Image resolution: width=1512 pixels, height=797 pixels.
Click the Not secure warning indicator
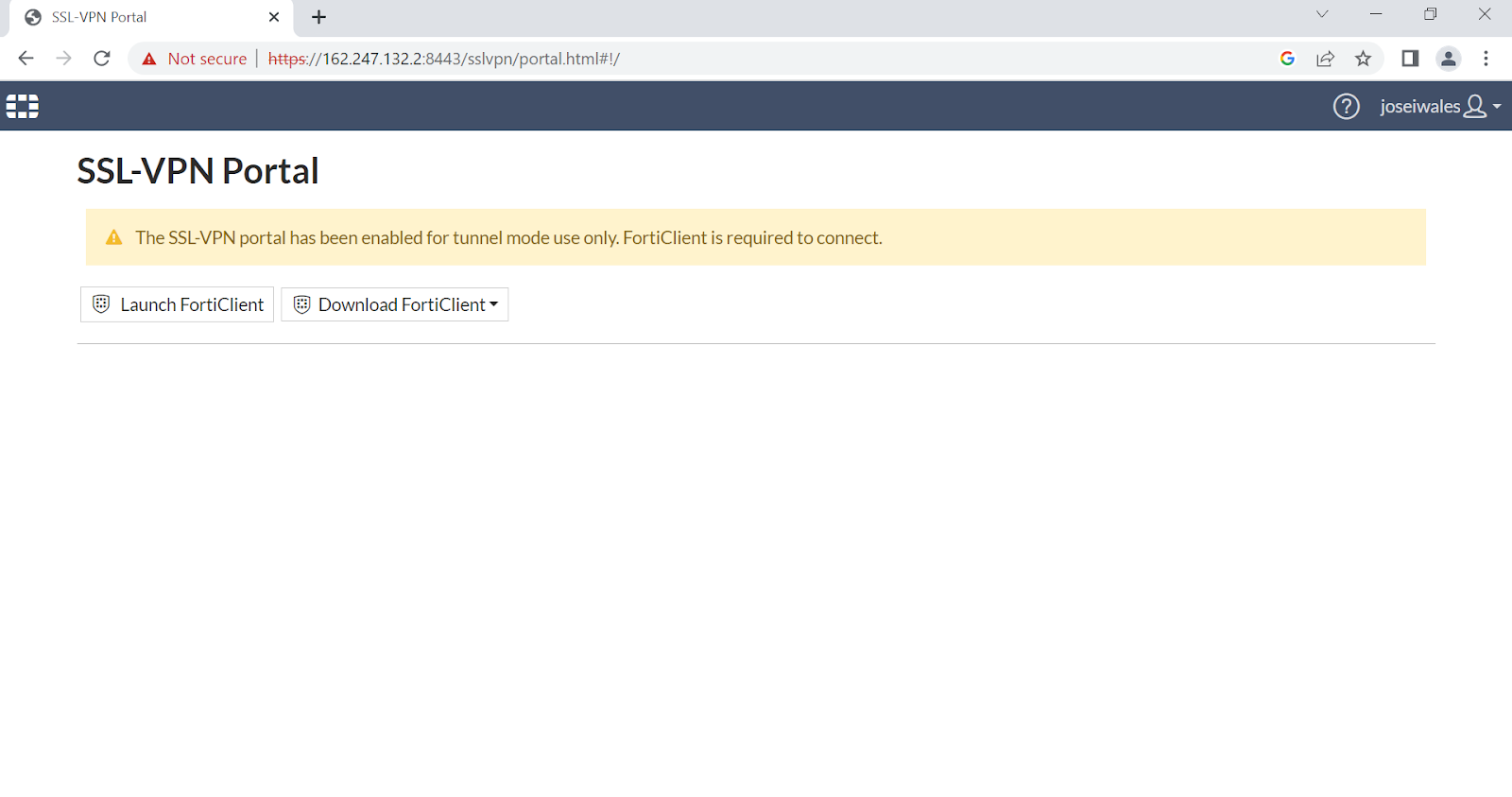coord(195,59)
